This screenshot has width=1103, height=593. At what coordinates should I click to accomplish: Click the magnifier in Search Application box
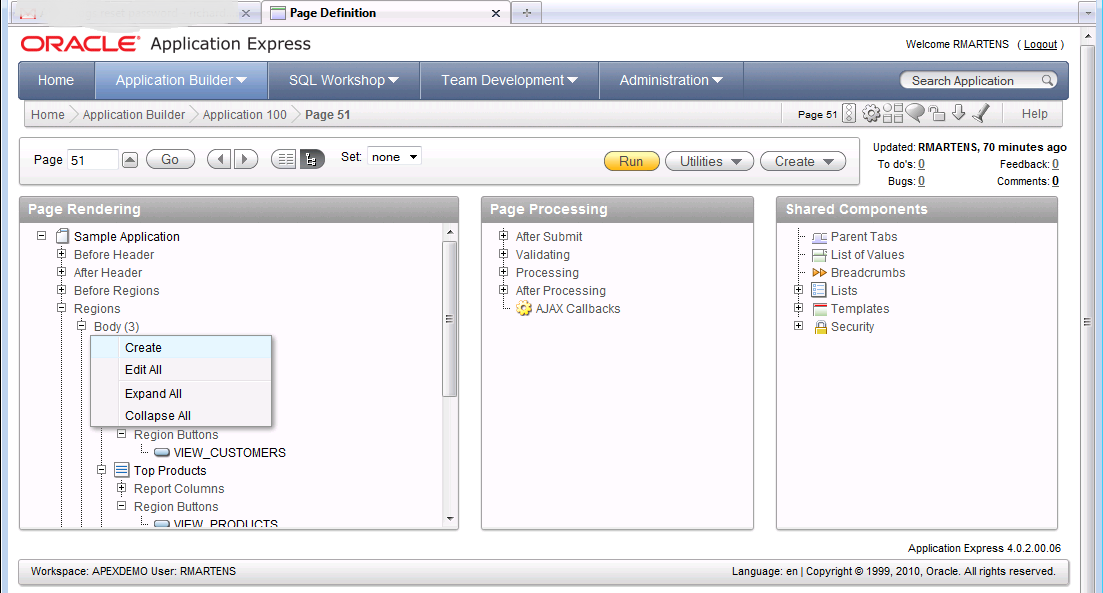[1047, 80]
